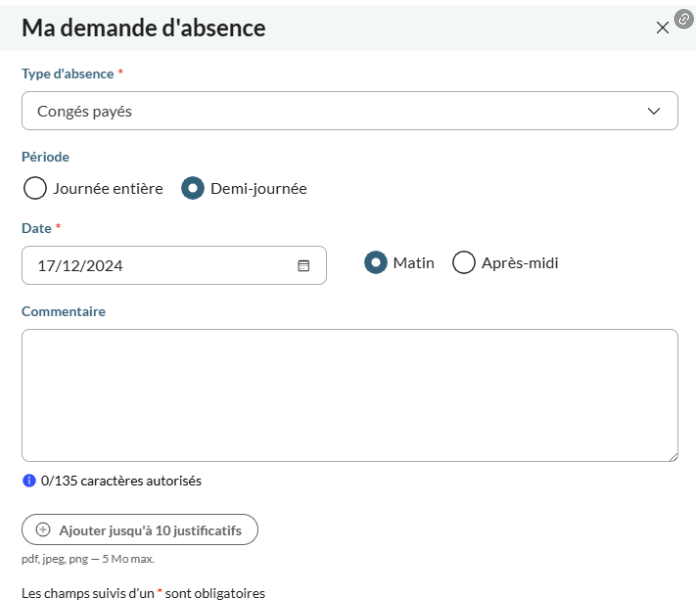Click the date field showing 17/12/2024
696x611 pixels.
click(x=174, y=265)
